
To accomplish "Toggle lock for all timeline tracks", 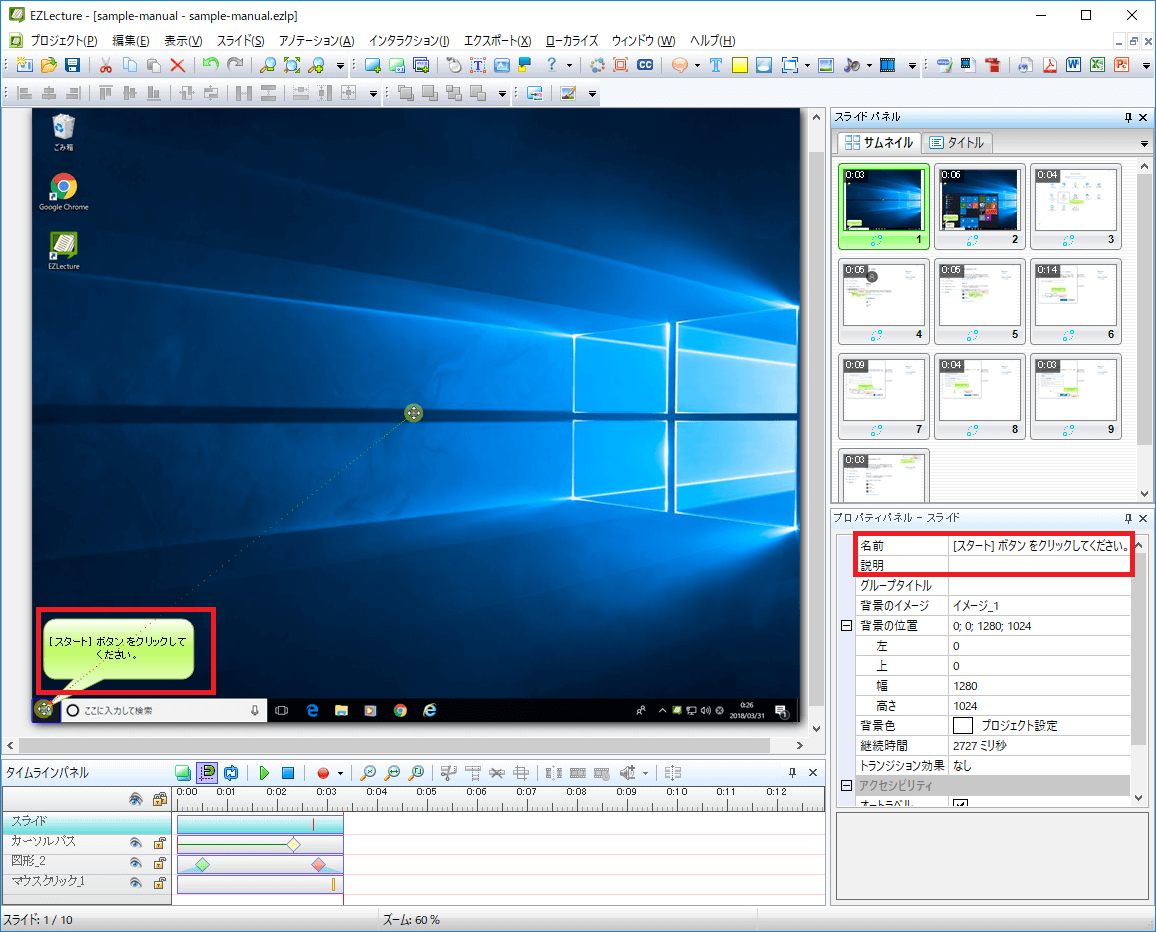I will [159, 799].
